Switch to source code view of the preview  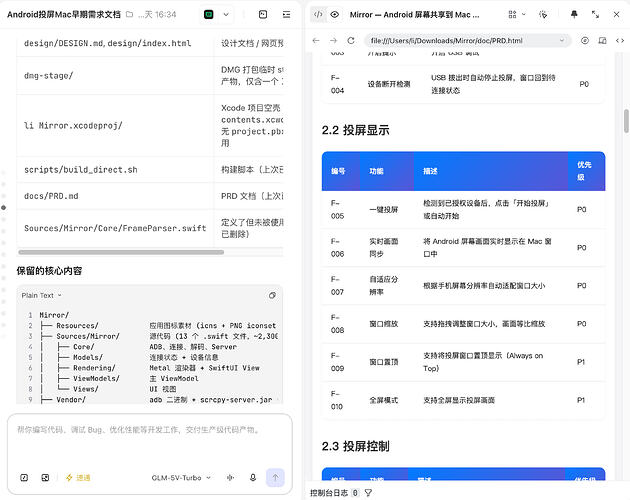tap(318, 14)
